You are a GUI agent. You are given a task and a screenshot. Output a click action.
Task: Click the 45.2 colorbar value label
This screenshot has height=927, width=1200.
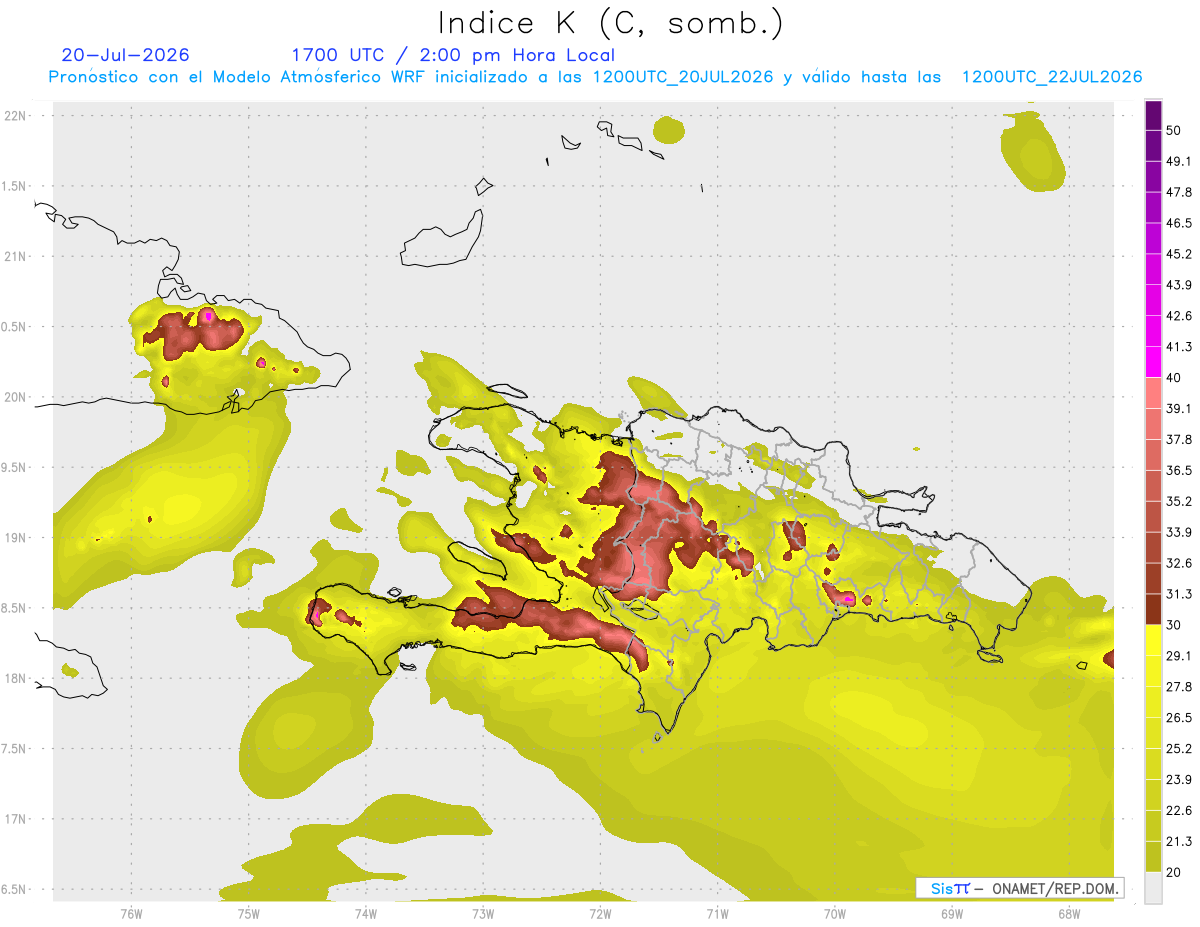point(1179,254)
